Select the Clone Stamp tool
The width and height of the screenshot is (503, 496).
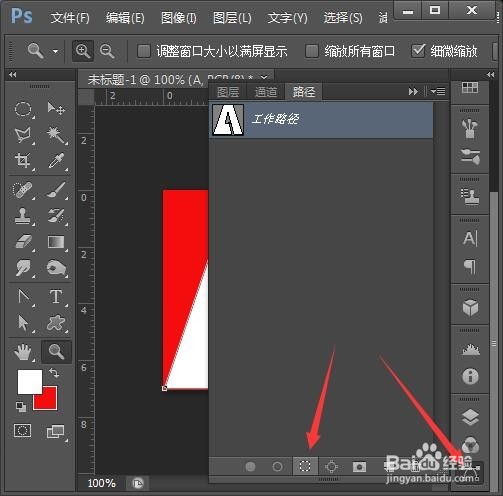click(x=23, y=216)
